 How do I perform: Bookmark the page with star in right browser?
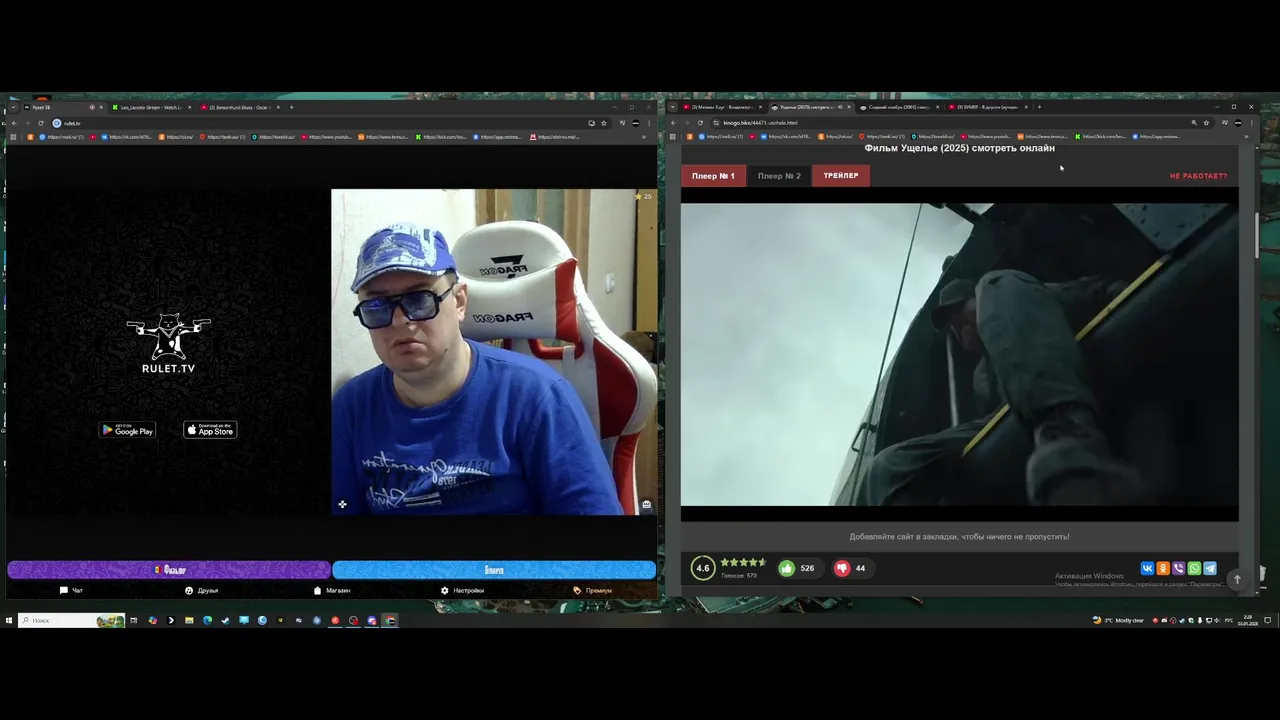[x=1206, y=123]
